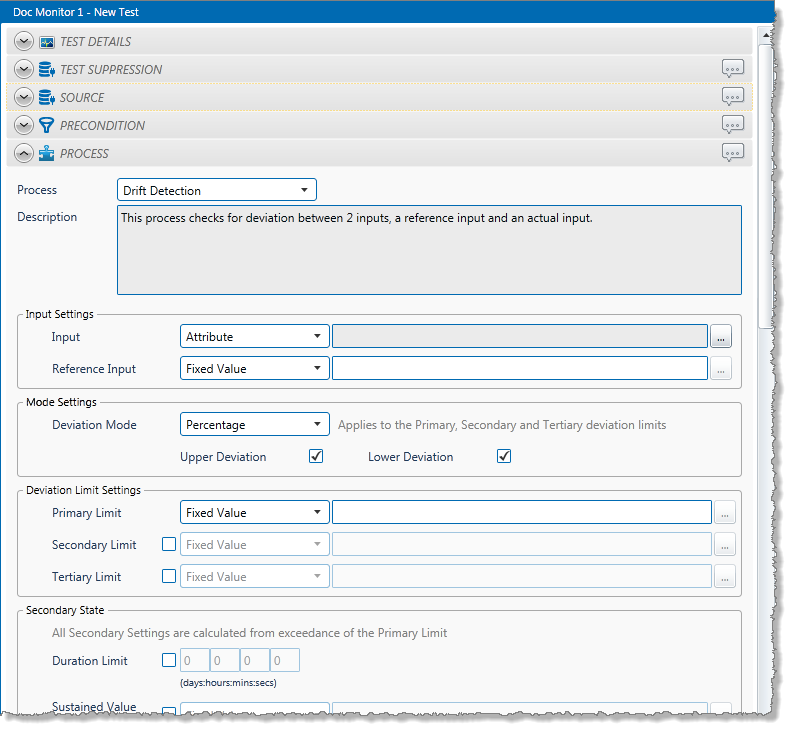Click the Process section comment bubble icon

click(733, 153)
